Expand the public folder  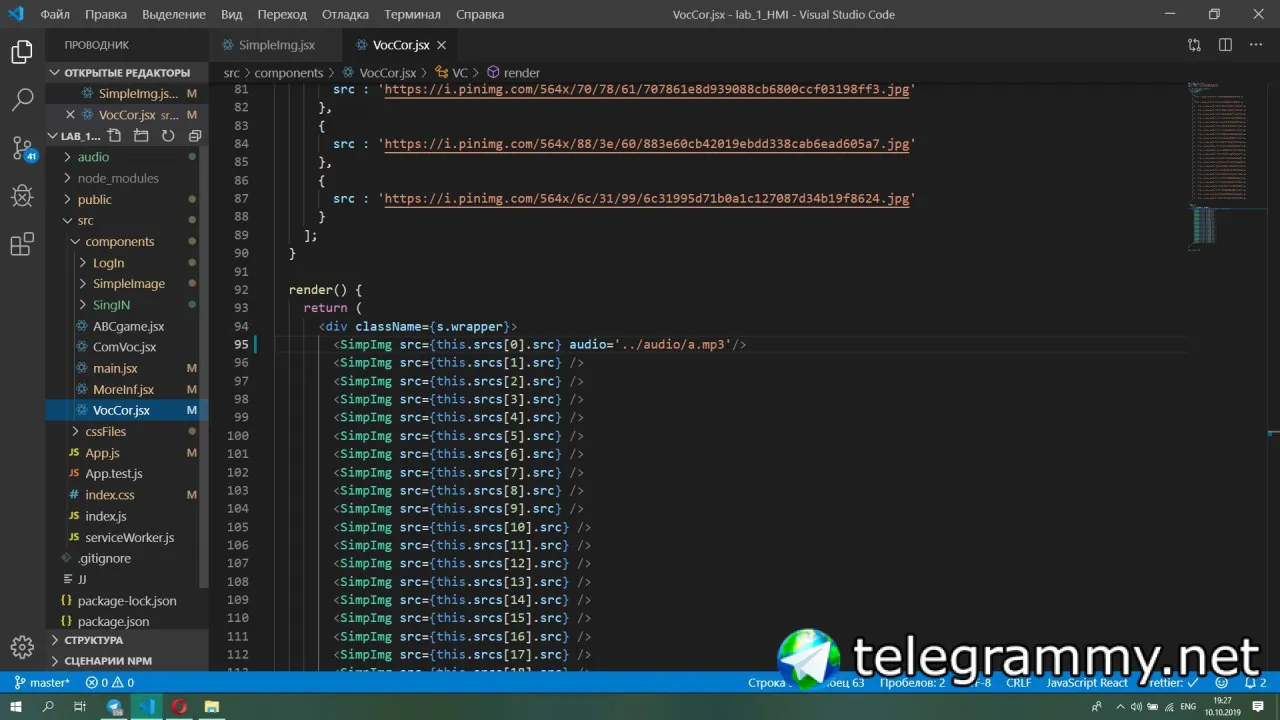95,199
